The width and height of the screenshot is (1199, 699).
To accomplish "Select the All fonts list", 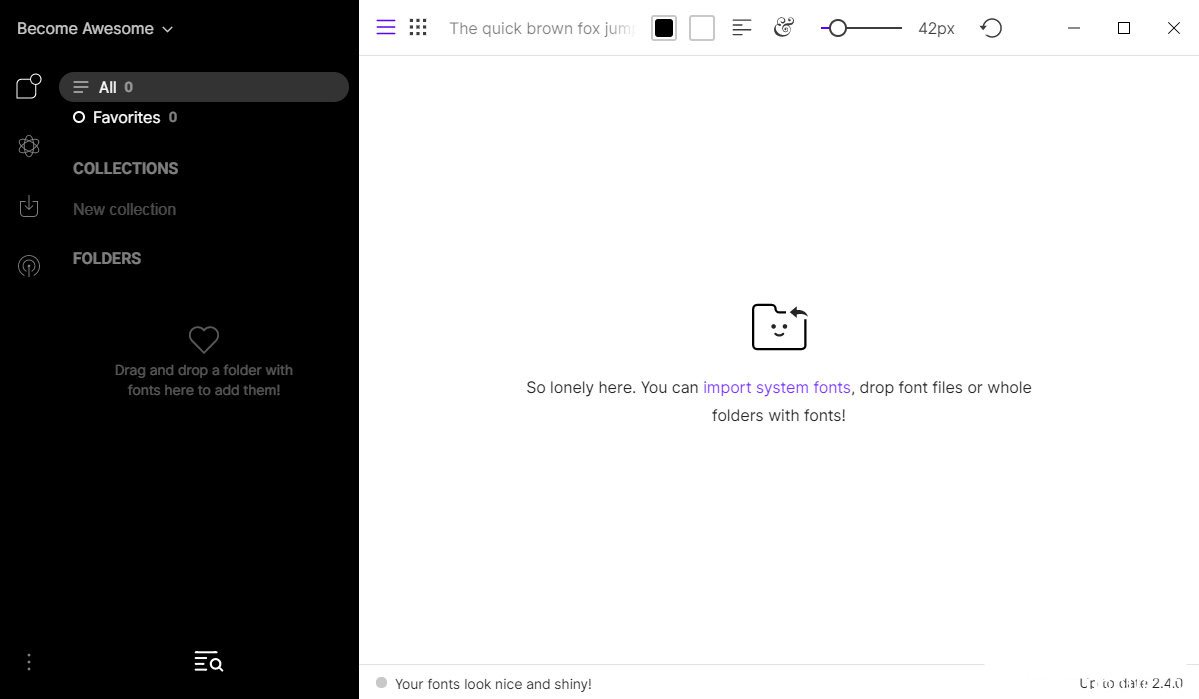I will pos(204,87).
